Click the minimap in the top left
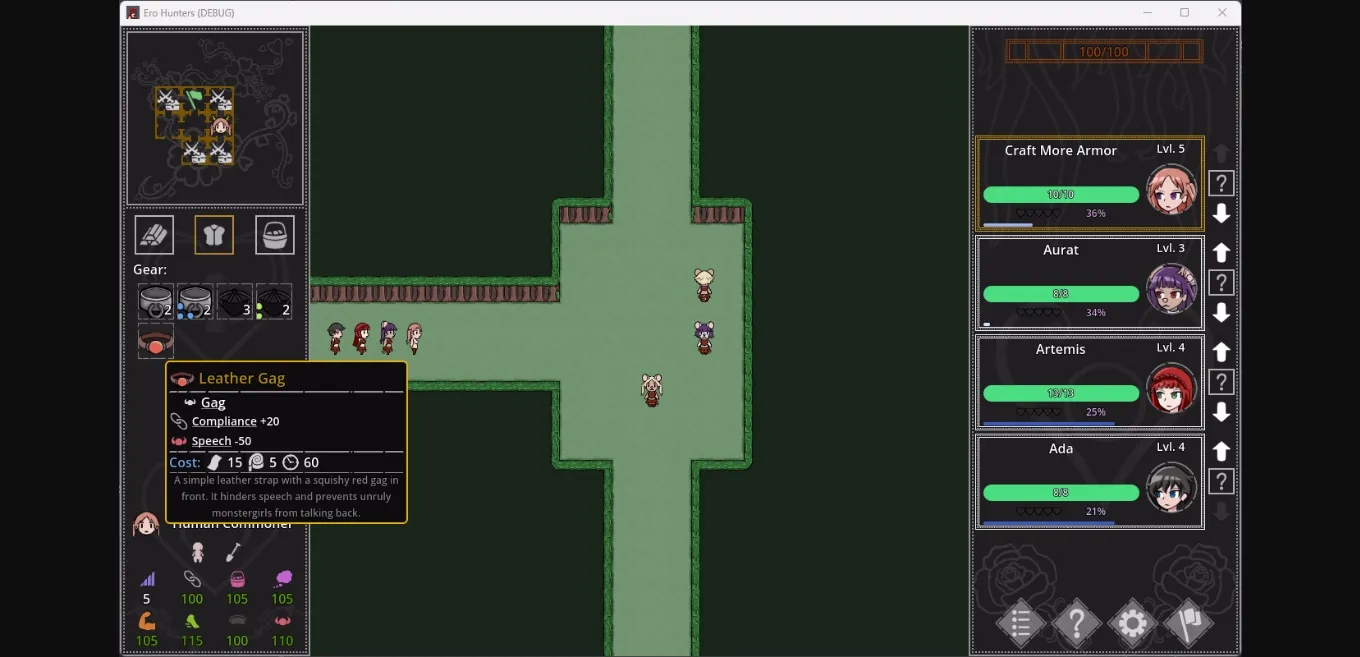 214,117
